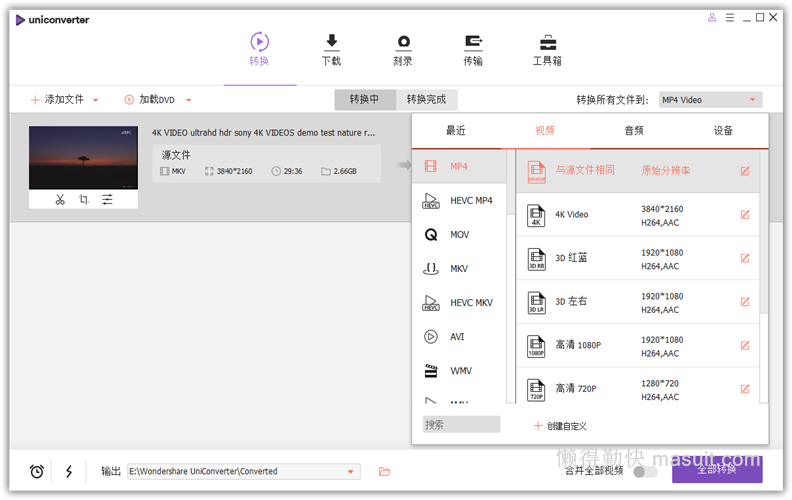Open the output path dropdown
This screenshot has width=792, height=500.
(x=351, y=471)
